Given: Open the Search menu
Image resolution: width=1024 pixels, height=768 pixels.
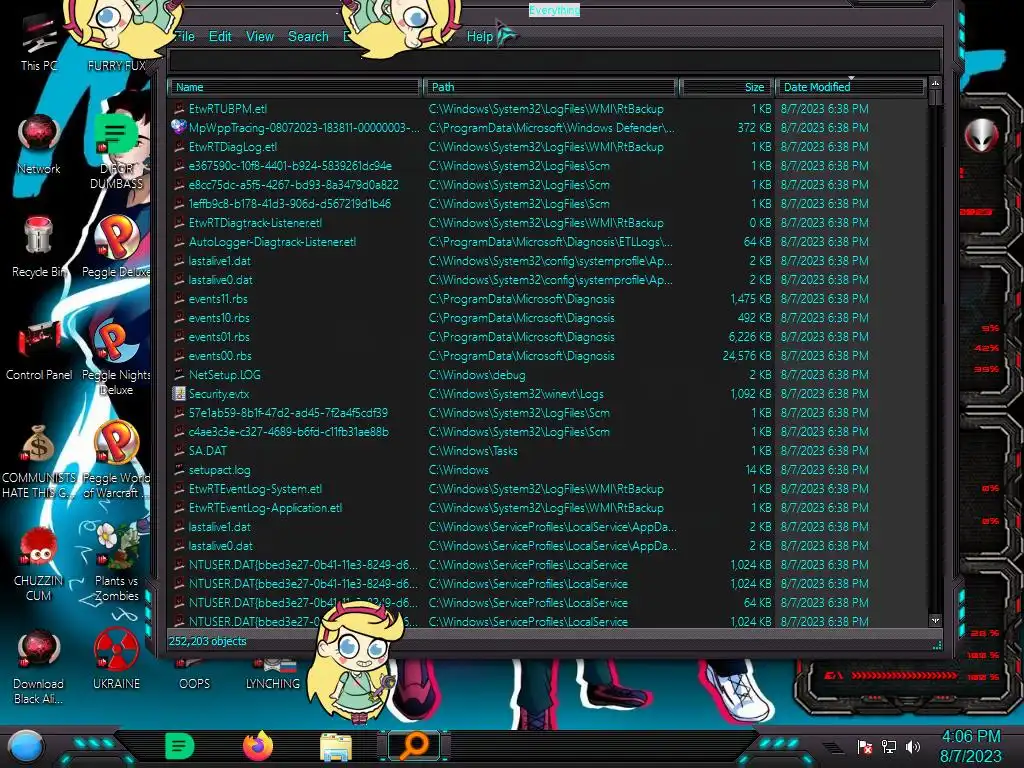Looking at the screenshot, I should click(x=308, y=37).
